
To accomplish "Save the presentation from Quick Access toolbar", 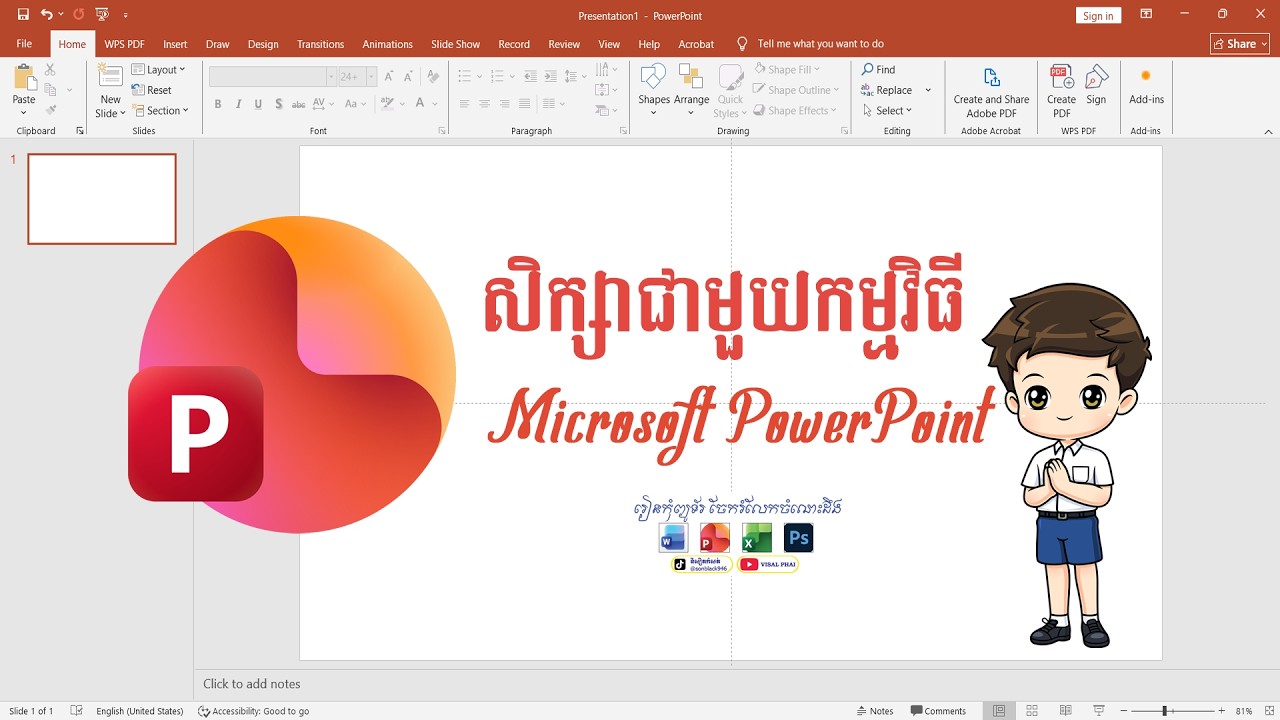I will click(x=23, y=15).
